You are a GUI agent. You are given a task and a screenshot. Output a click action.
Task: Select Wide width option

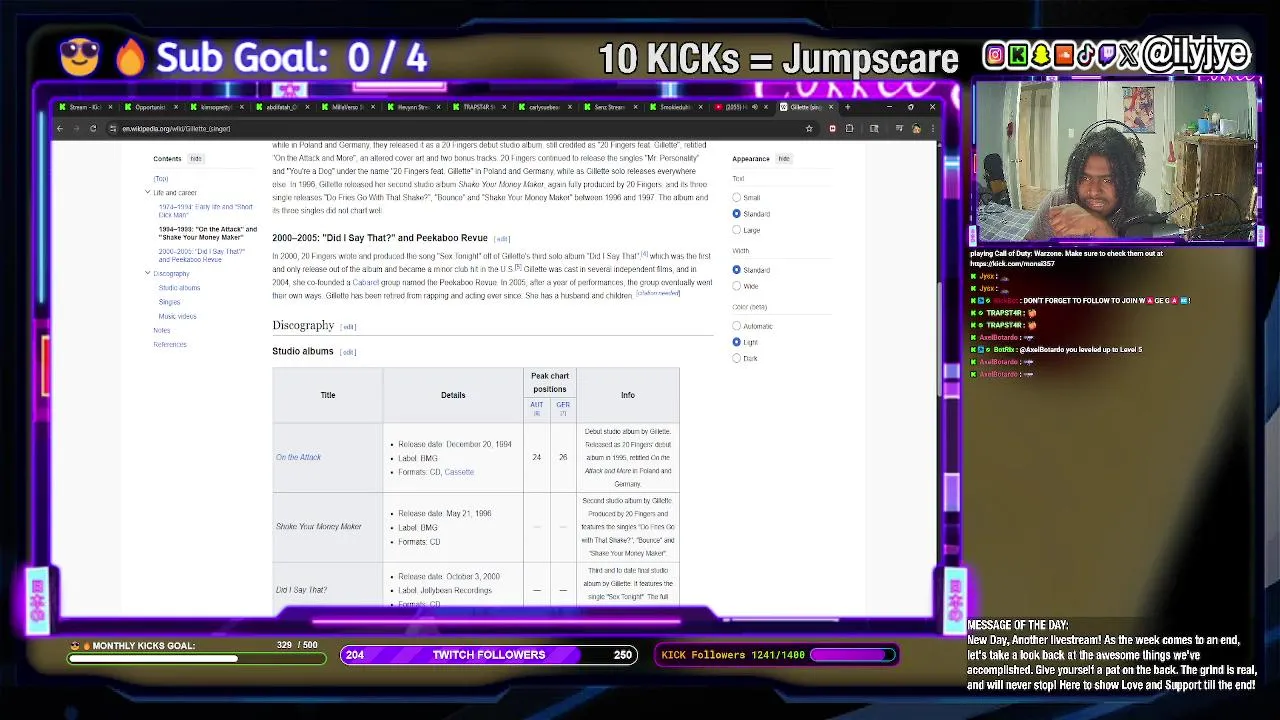737,286
